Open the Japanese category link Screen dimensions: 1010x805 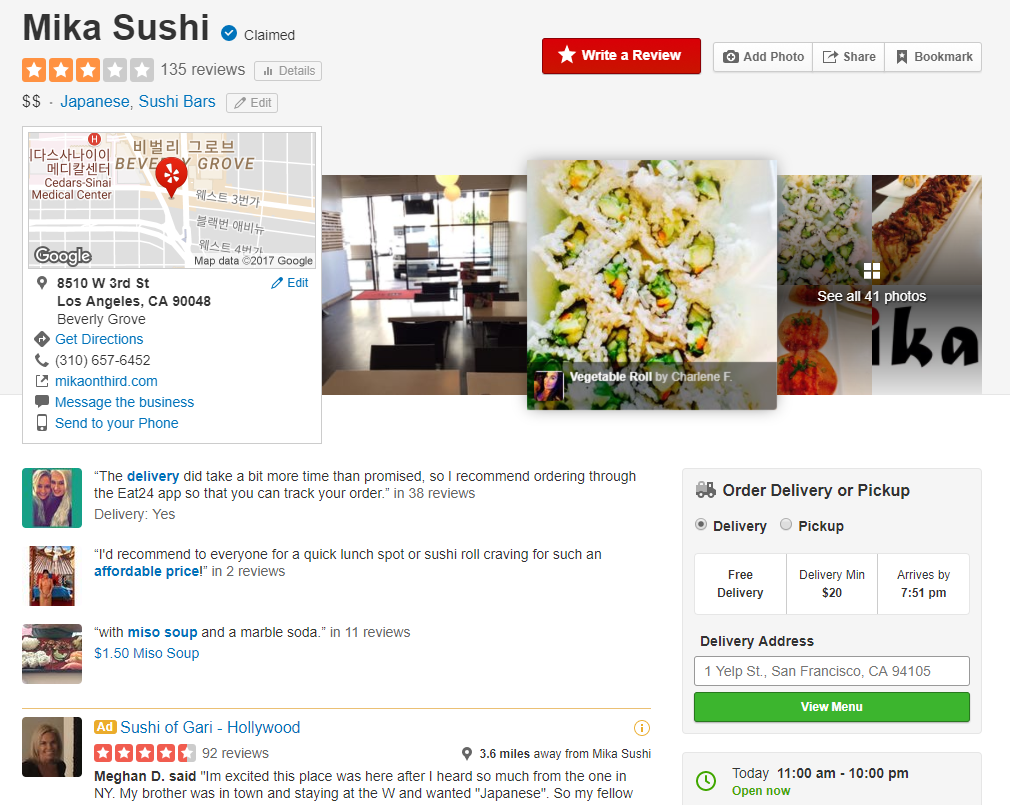coord(95,102)
